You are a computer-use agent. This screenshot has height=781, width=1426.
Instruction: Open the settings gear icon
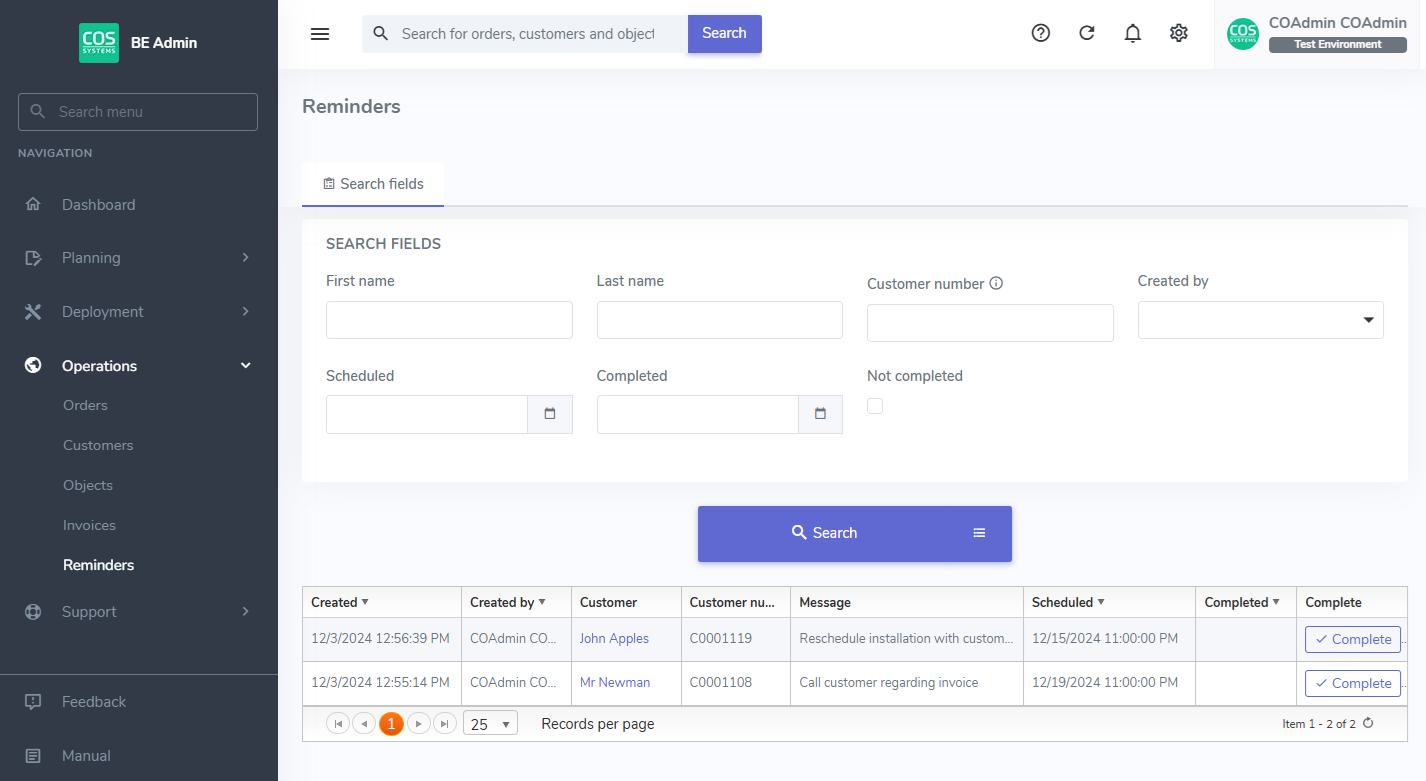(x=1179, y=33)
